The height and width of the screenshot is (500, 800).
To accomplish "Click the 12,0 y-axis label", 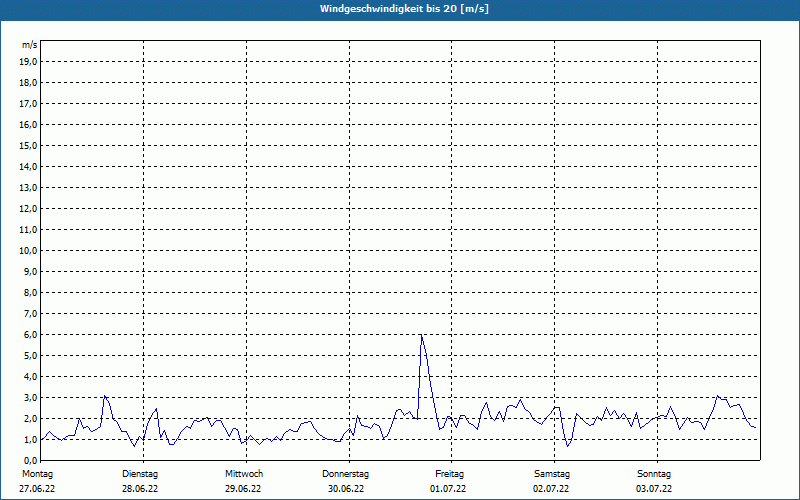I will click(28, 209).
